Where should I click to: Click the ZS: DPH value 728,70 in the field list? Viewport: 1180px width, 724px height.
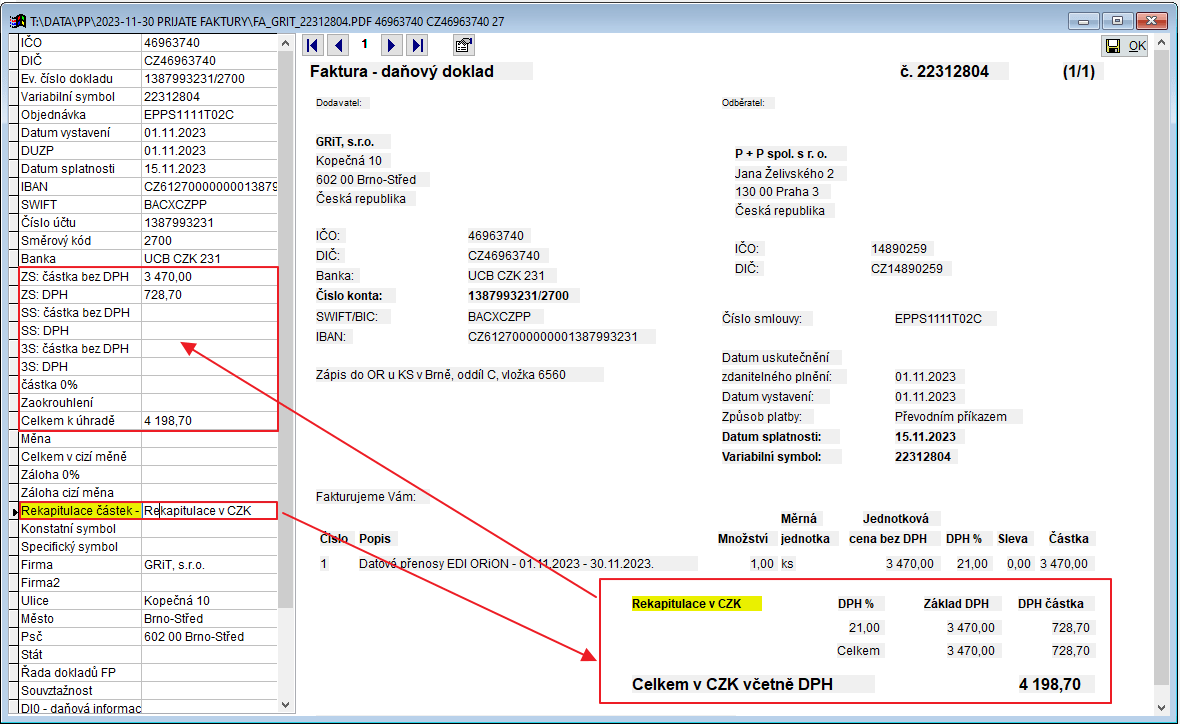click(209, 295)
